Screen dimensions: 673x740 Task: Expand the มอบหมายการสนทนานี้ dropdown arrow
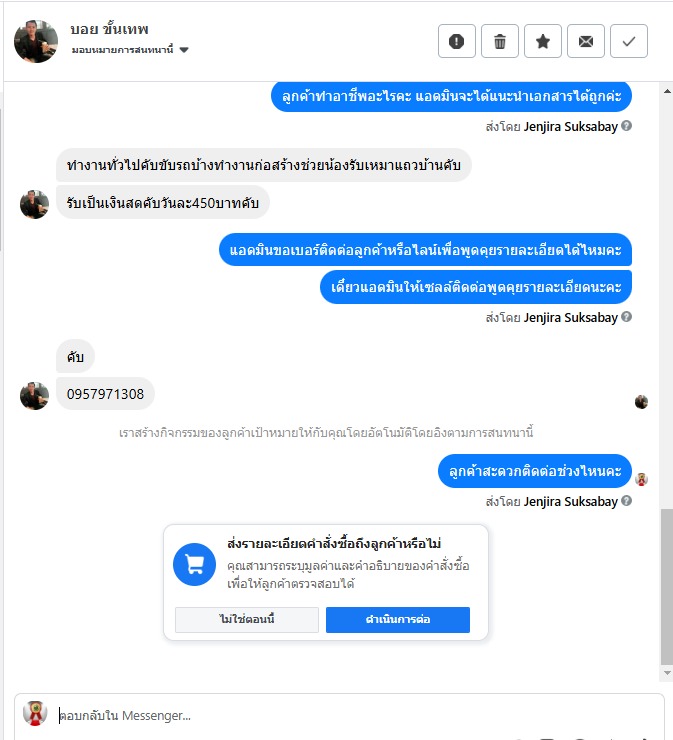pyautogui.click(x=184, y=50)
